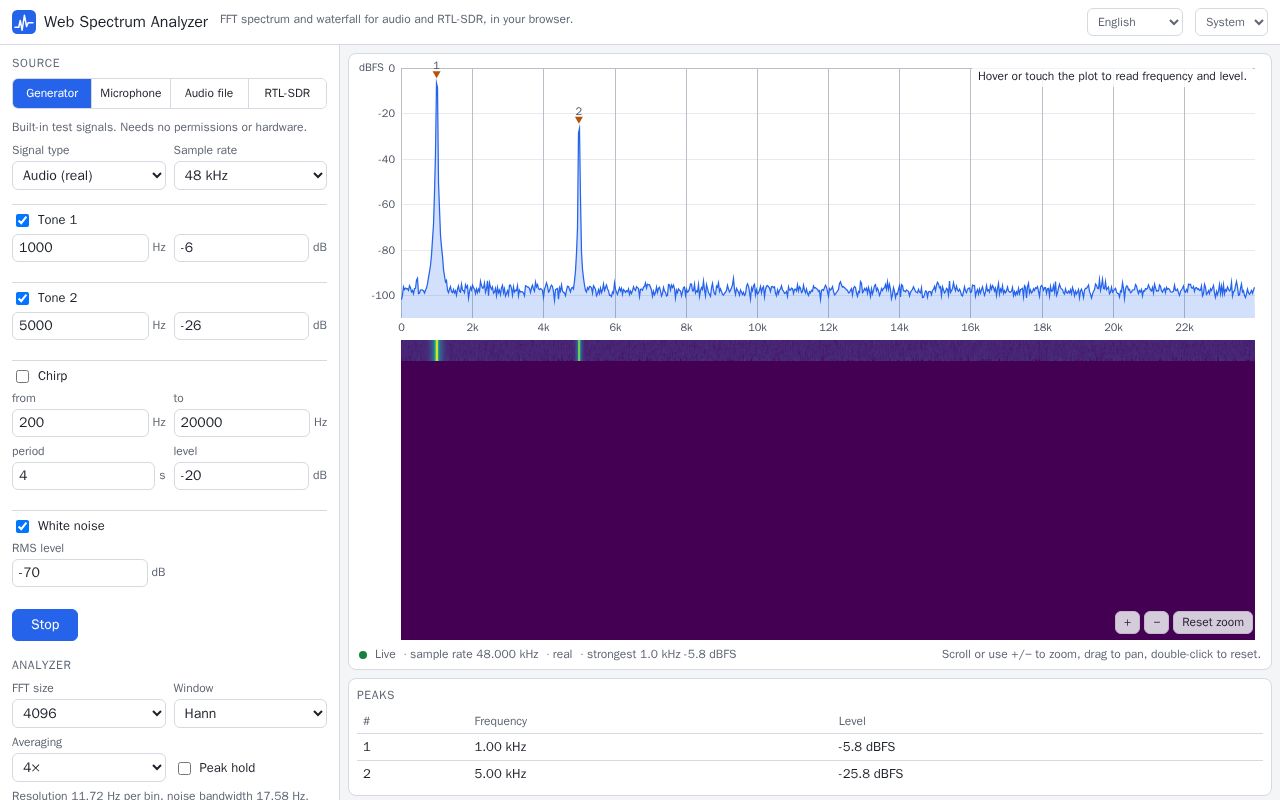Click the Tone 2 frequency field
The image size is (1280, 800).
click(x=80, y=326)
